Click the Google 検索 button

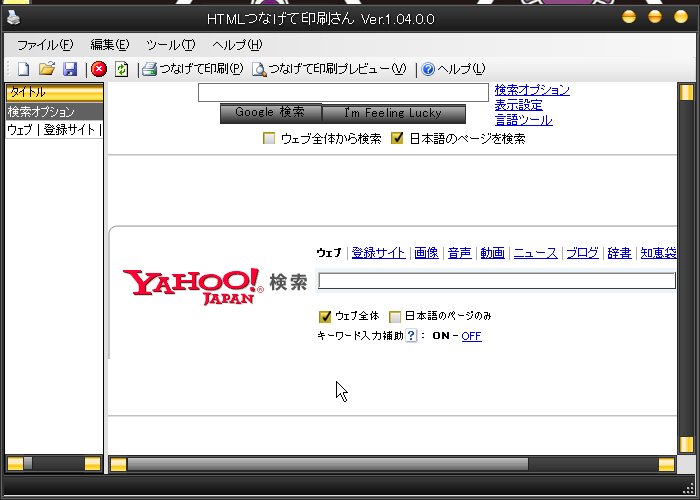[x=271, y=113]
